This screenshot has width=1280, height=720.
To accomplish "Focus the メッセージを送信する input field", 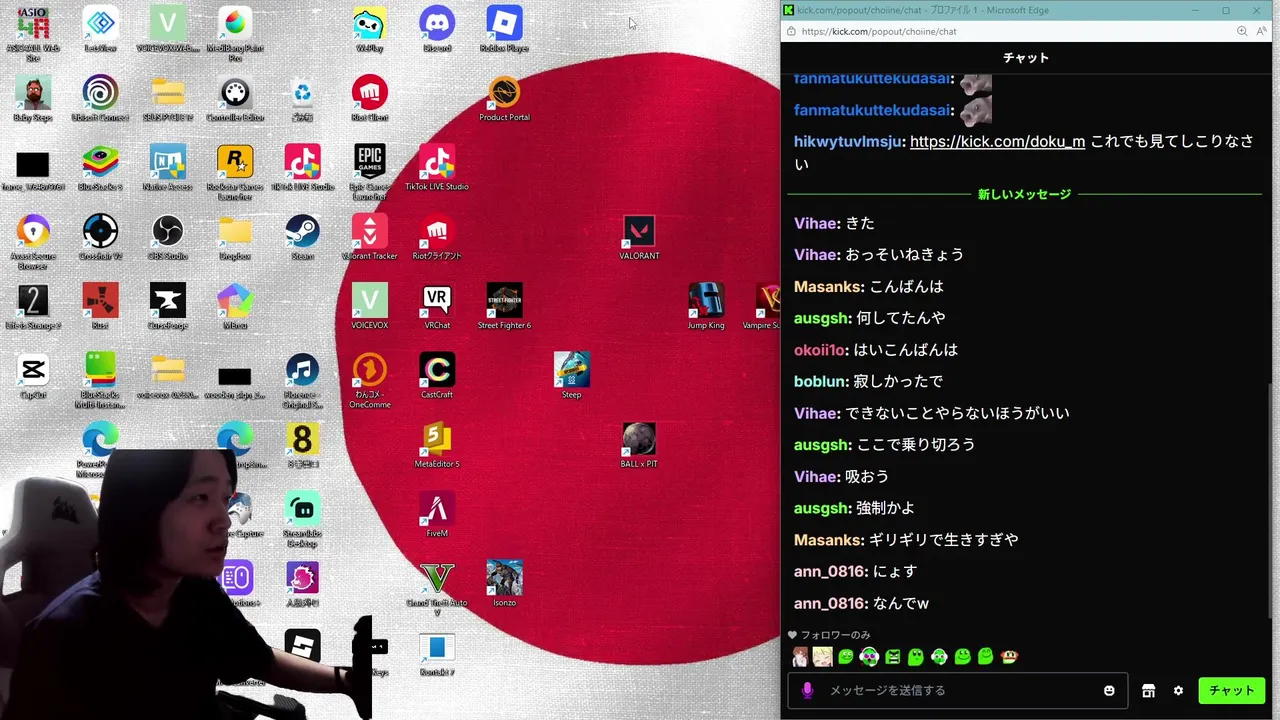I will [958, 690].
